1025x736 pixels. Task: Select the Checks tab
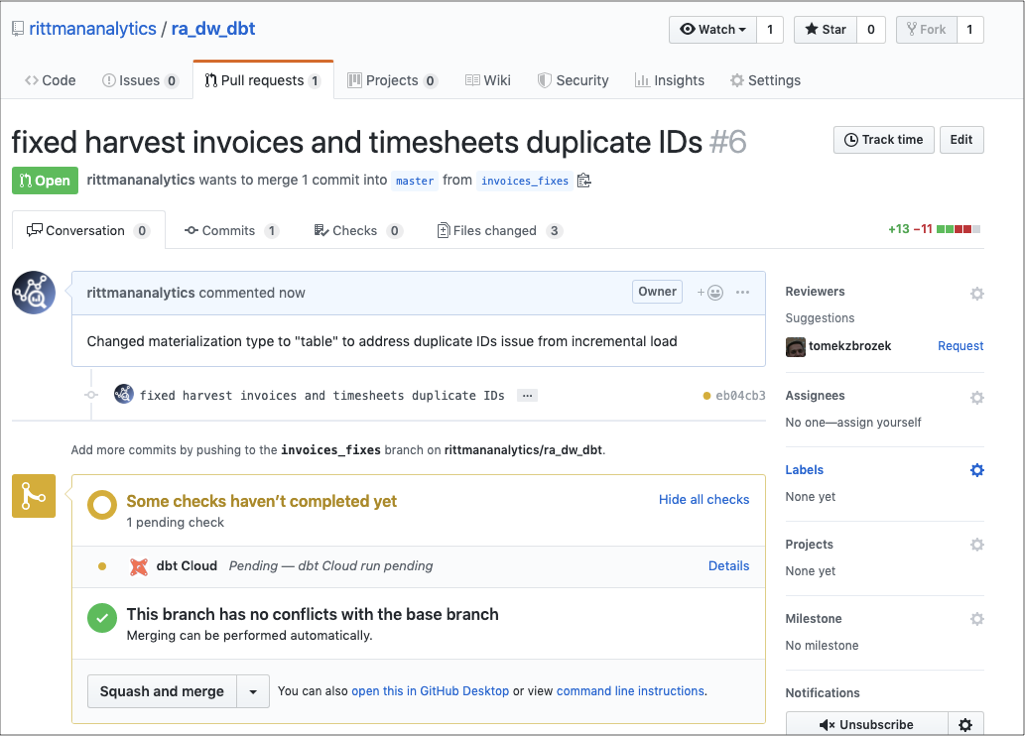point(358,231)
